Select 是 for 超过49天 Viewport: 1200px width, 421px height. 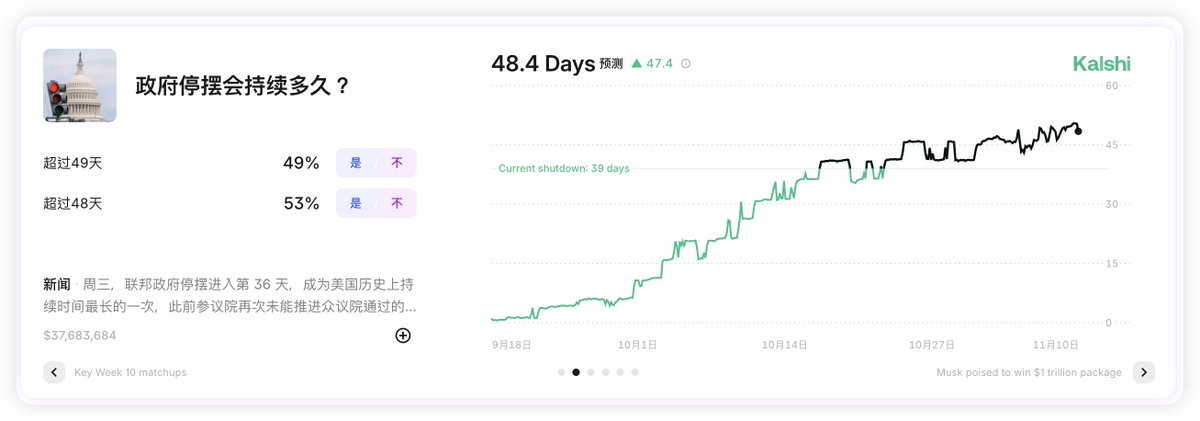[355, 163]
